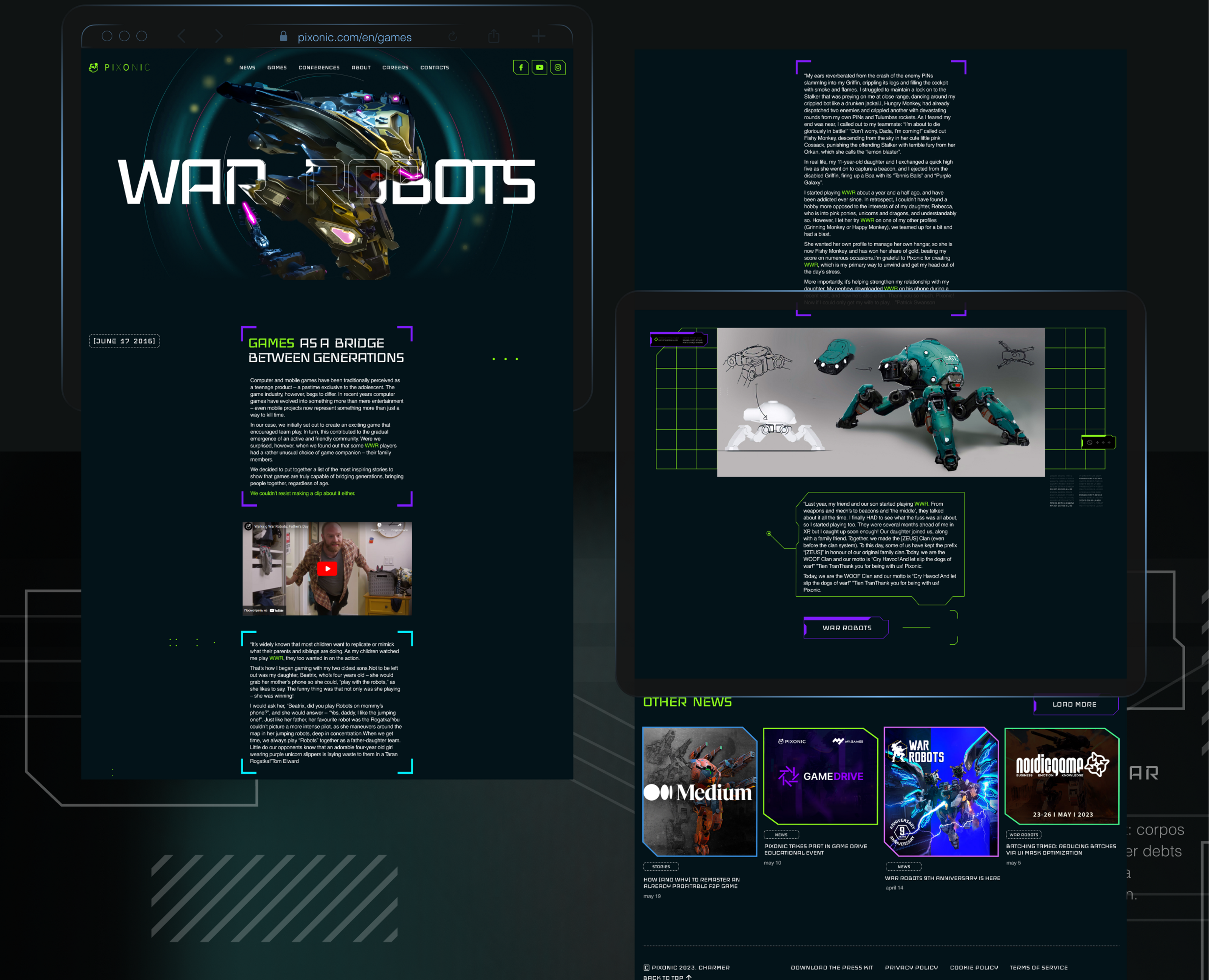Click browser back arrow

point(182,37)
